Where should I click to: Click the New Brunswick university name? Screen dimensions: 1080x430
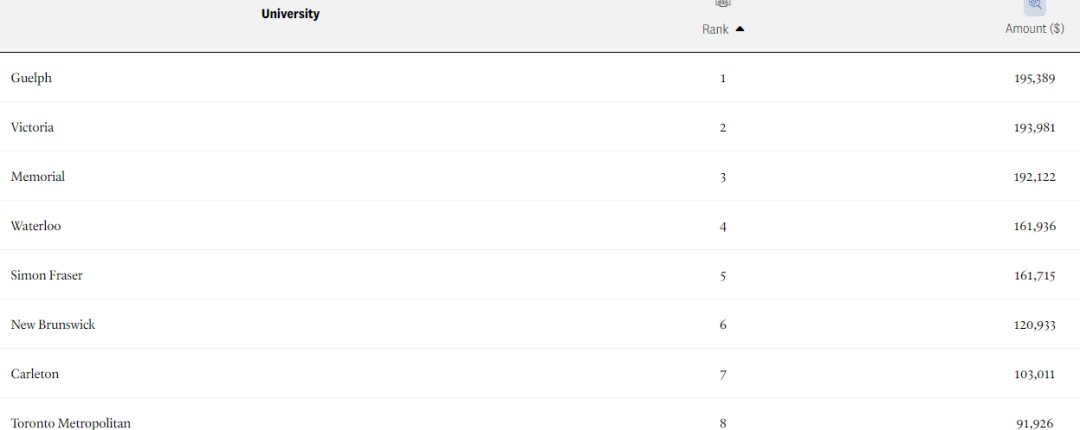(53, 325)
